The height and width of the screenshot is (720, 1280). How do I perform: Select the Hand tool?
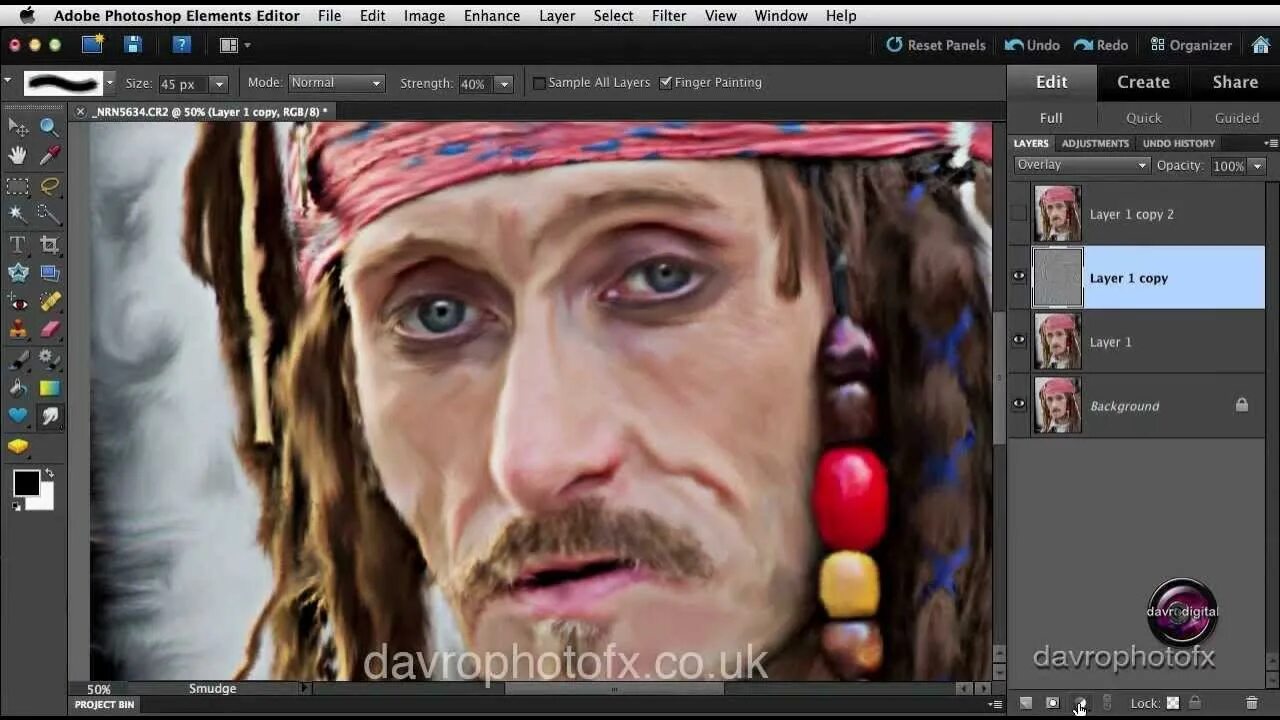click(x=18, y=155)
